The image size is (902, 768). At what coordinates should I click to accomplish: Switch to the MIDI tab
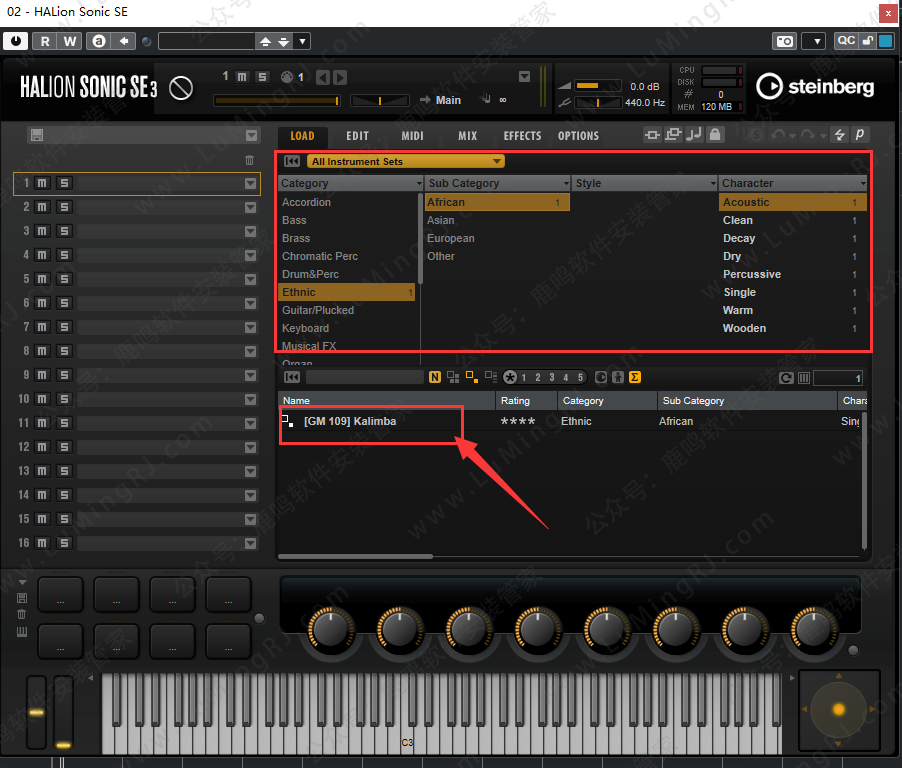[412, 136]
